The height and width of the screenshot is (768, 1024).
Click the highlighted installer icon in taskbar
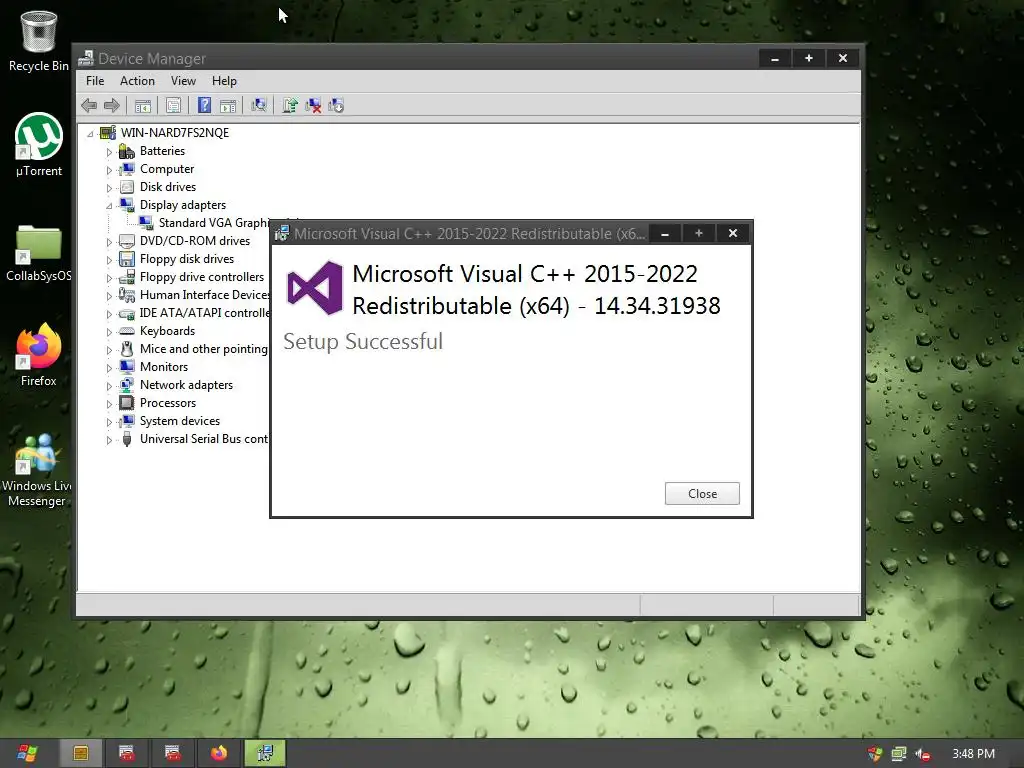coord(265,753)
